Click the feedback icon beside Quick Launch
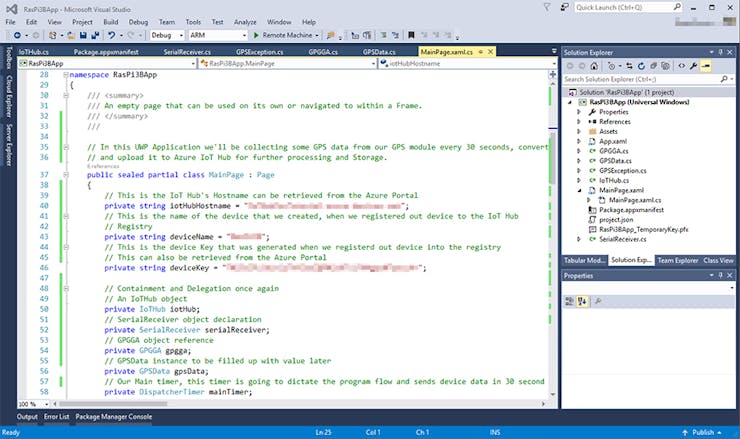The height and width of the screenshot is (439, 740). pyautogui.click(x=564, y=8)
